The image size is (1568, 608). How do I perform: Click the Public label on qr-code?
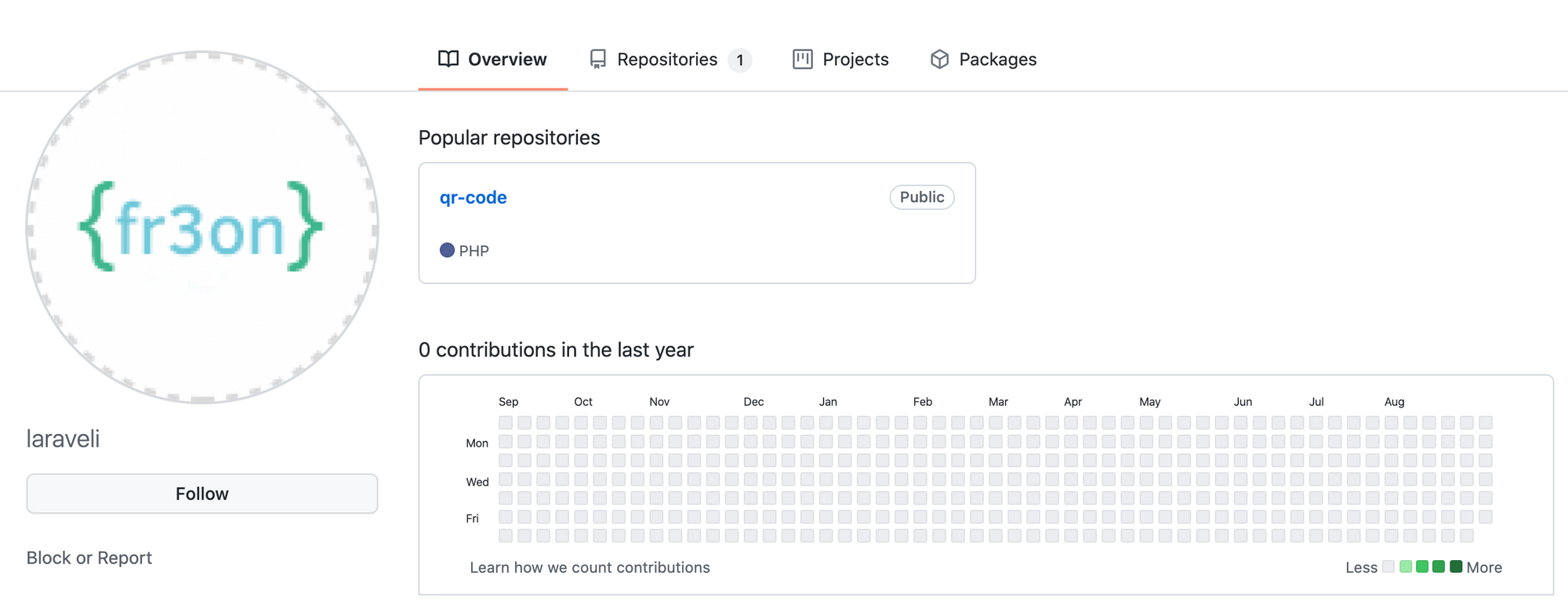pyautogui.click(x=922, y=197)
